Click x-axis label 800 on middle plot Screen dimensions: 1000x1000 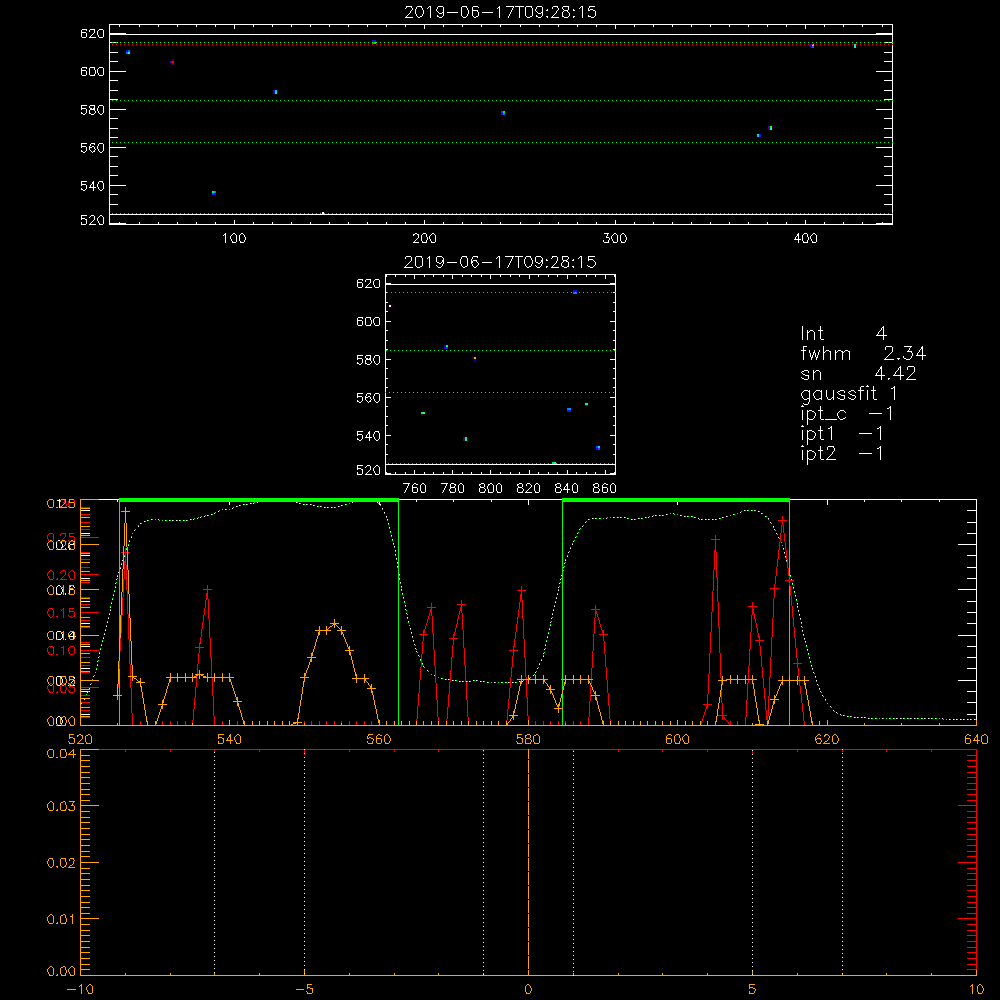coord(490,489)
